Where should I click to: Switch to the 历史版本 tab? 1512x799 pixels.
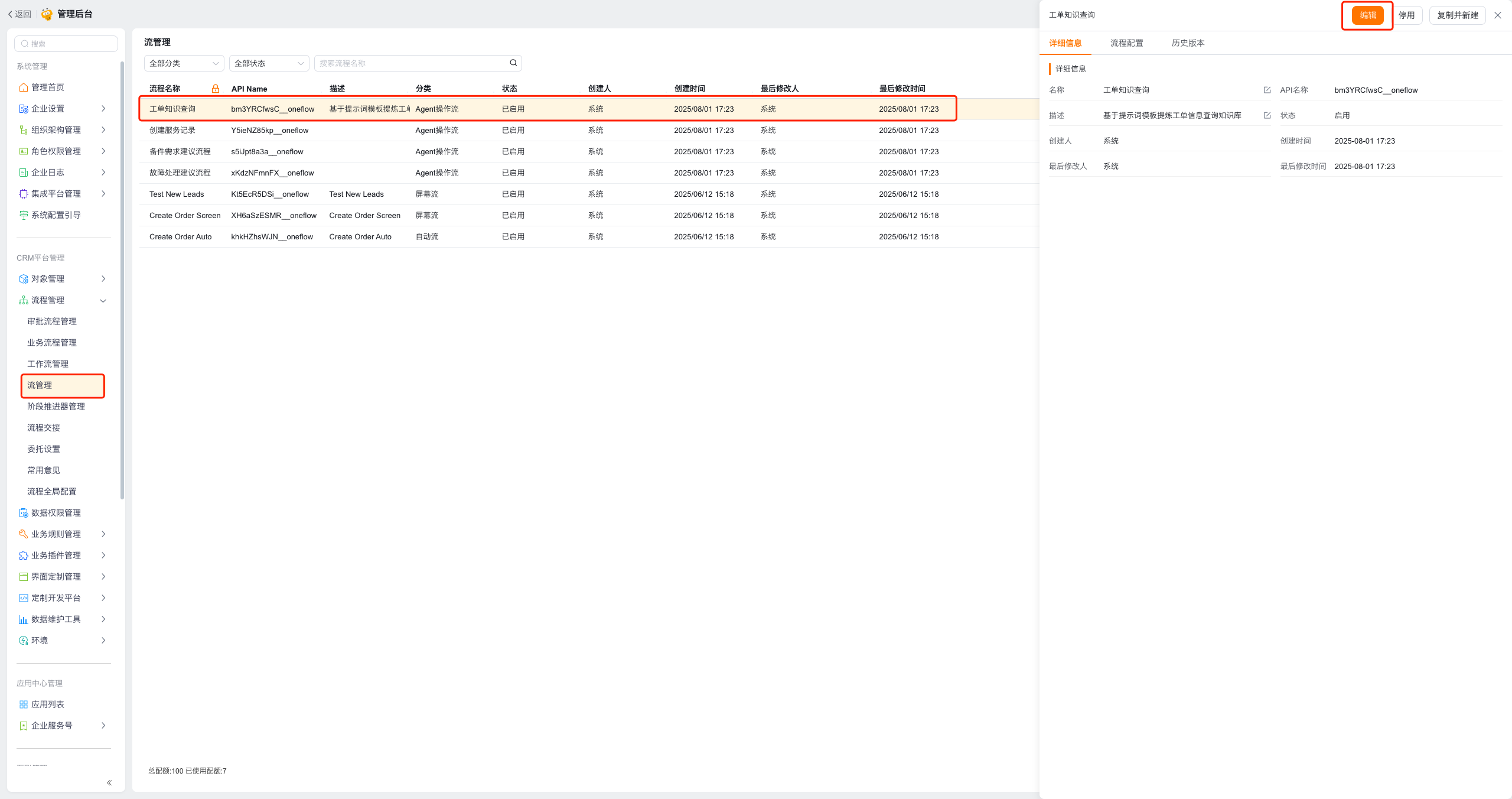(1188, 43)
